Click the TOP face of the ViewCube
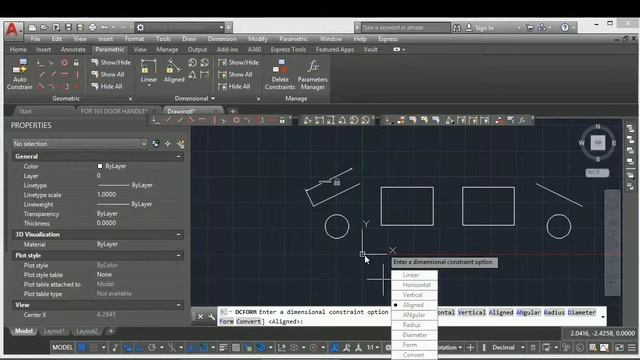640x360 pixels. [x=598, y=142]
